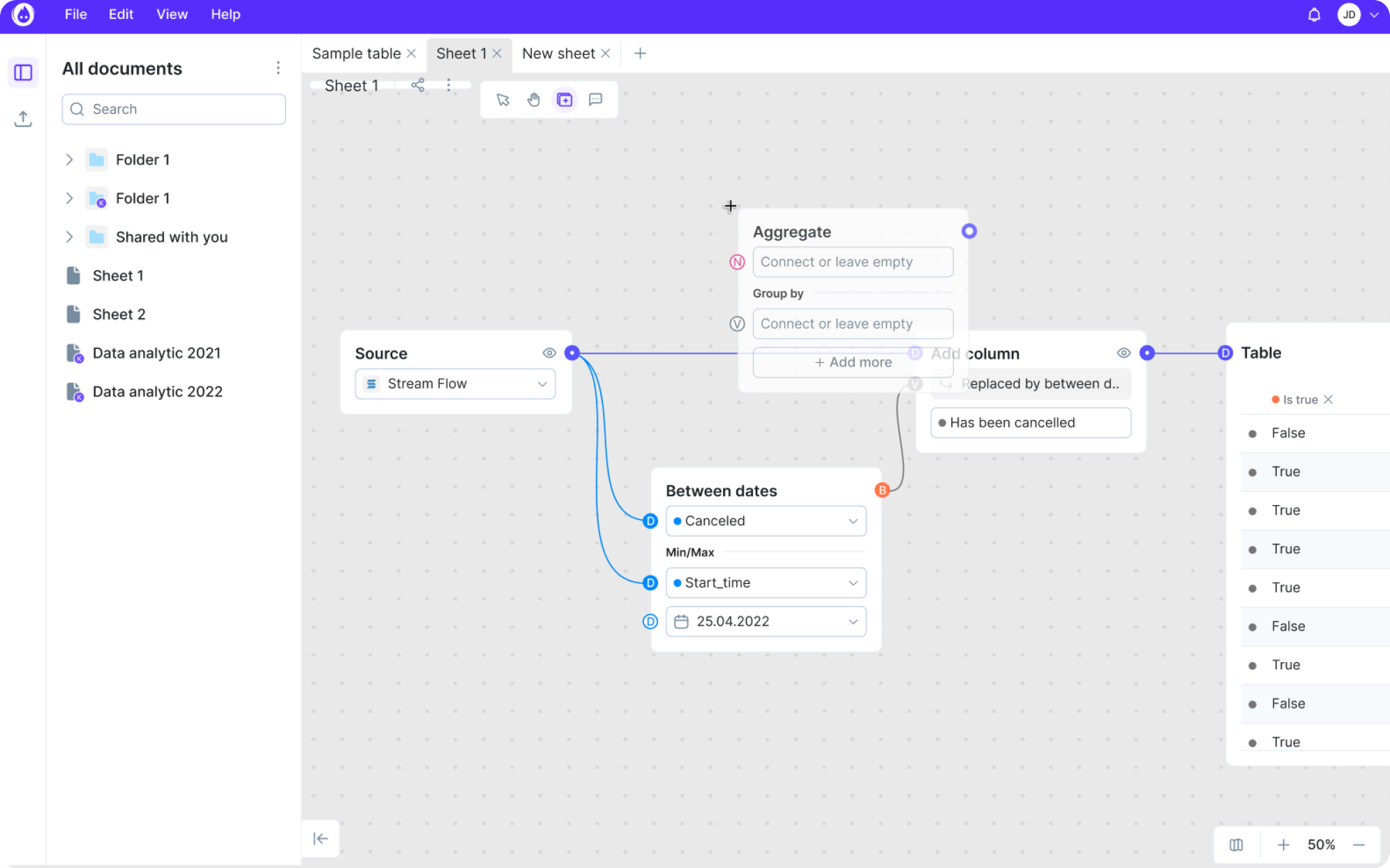Image resolution: width=1390 pixels, height=868 pixels.
Task: Open Data analytic 2022 document
Action: pyautogui.click(x=157, y=391)
